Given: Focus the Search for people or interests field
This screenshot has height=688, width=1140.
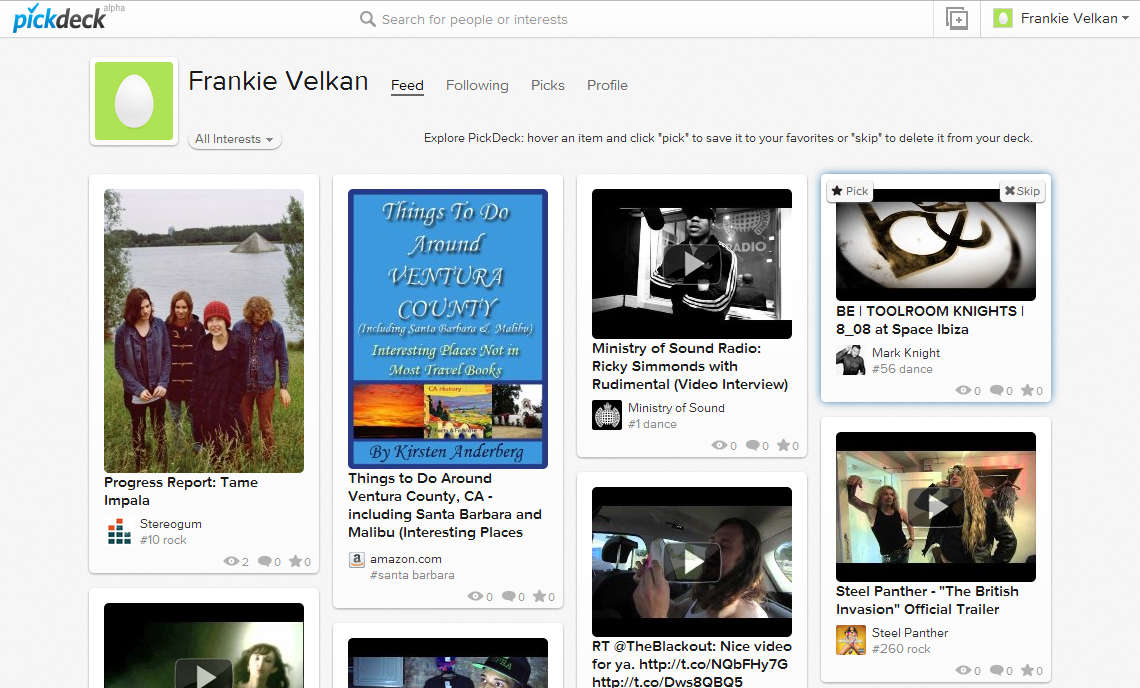Looking at the screenshot, I should tap(475, 20).
